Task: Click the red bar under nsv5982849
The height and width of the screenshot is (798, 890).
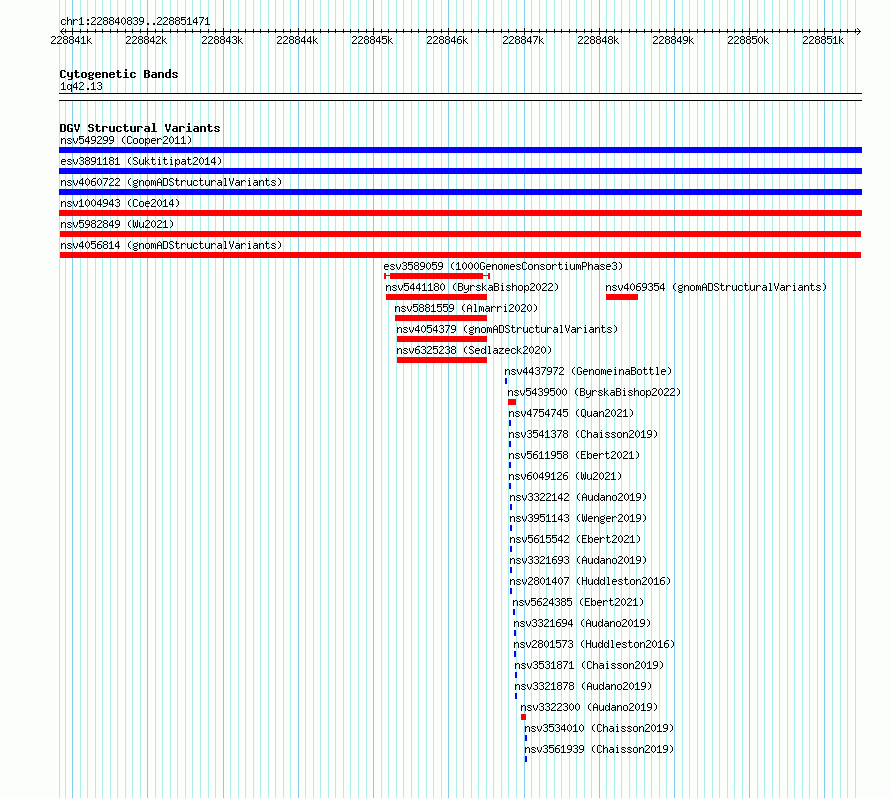Action: pos(460,234)
